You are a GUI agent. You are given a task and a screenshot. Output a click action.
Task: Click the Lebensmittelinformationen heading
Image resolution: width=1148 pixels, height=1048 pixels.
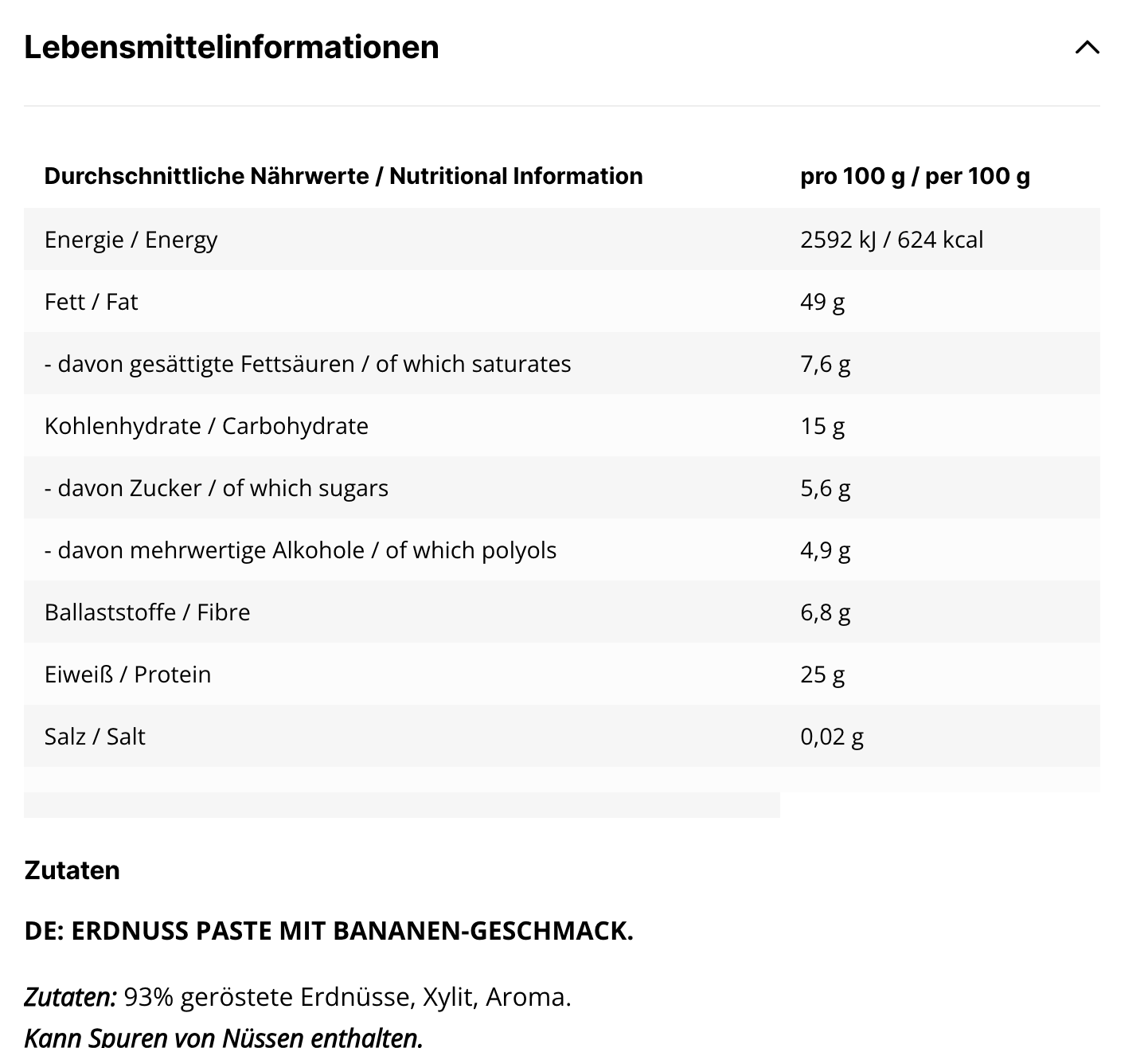232,48
